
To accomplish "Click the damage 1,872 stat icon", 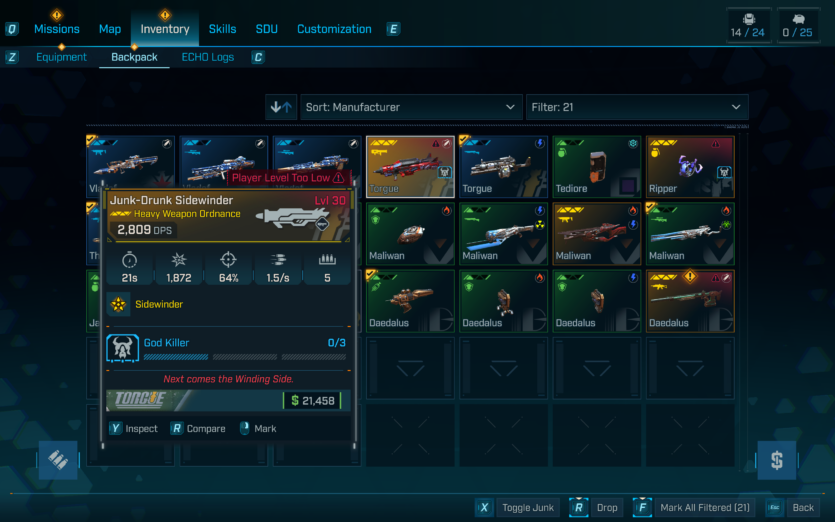I will point(178,260).
